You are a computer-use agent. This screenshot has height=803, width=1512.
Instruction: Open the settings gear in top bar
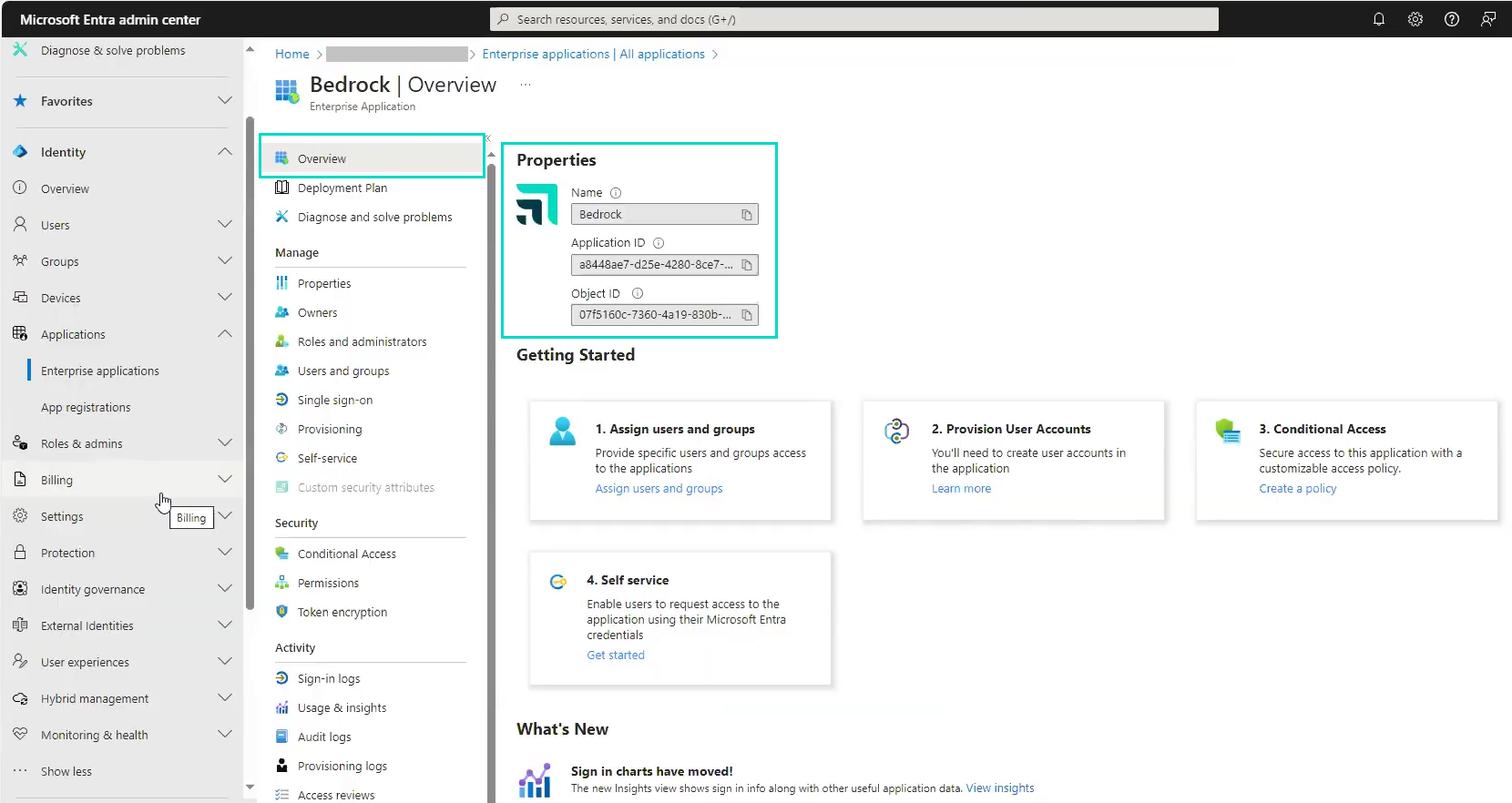1415,19
